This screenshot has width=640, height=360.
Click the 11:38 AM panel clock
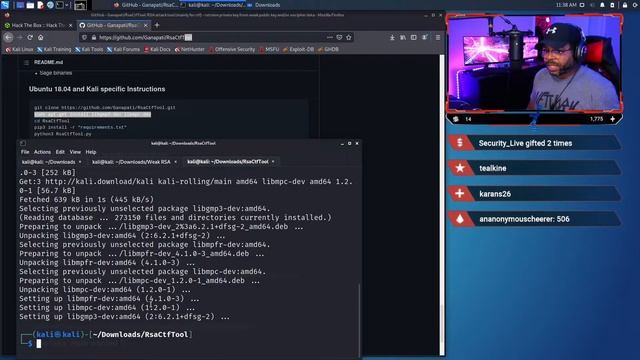566,5
